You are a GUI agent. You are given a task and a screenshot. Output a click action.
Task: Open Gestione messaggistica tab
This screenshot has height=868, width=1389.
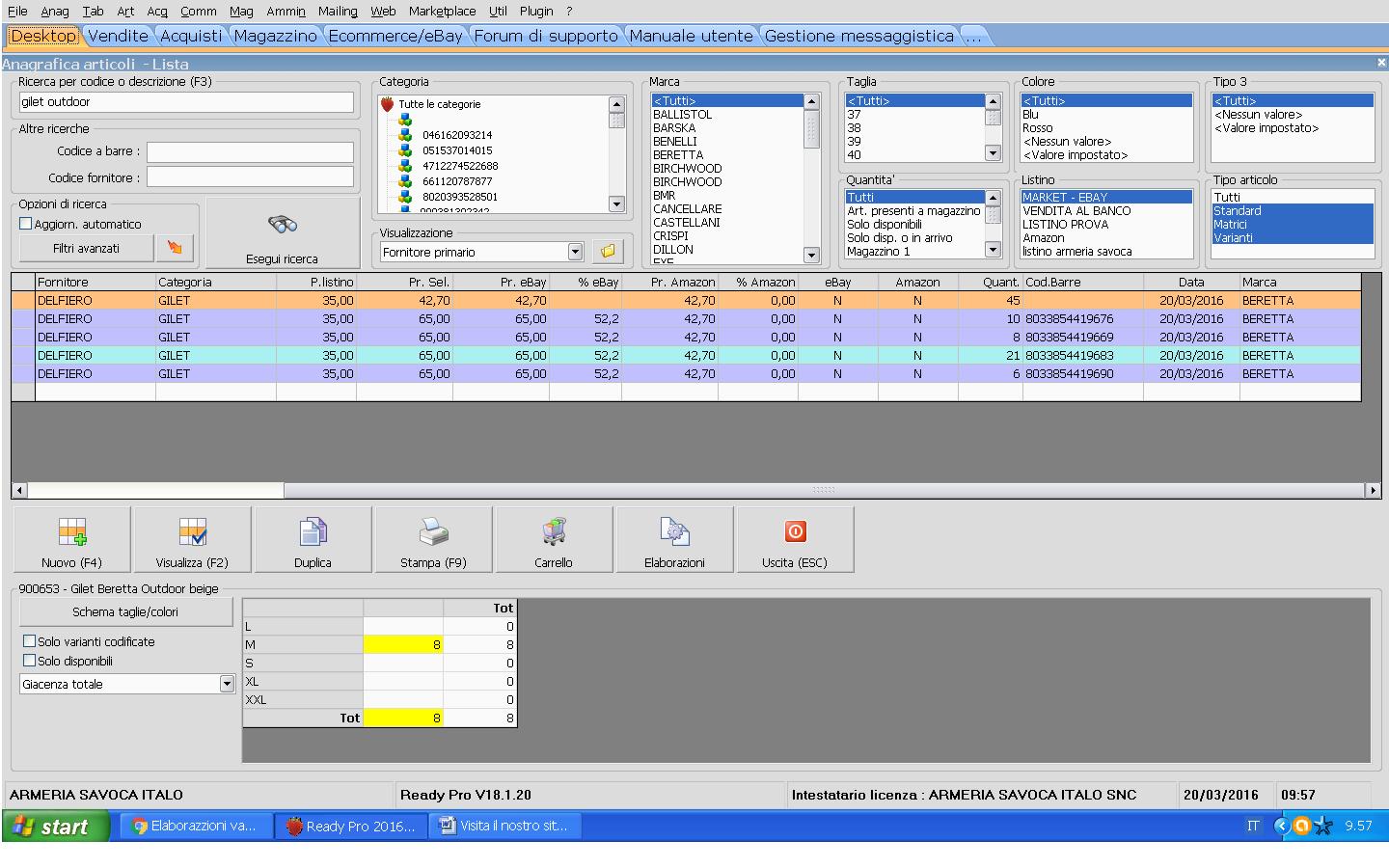tap(859, 36)
